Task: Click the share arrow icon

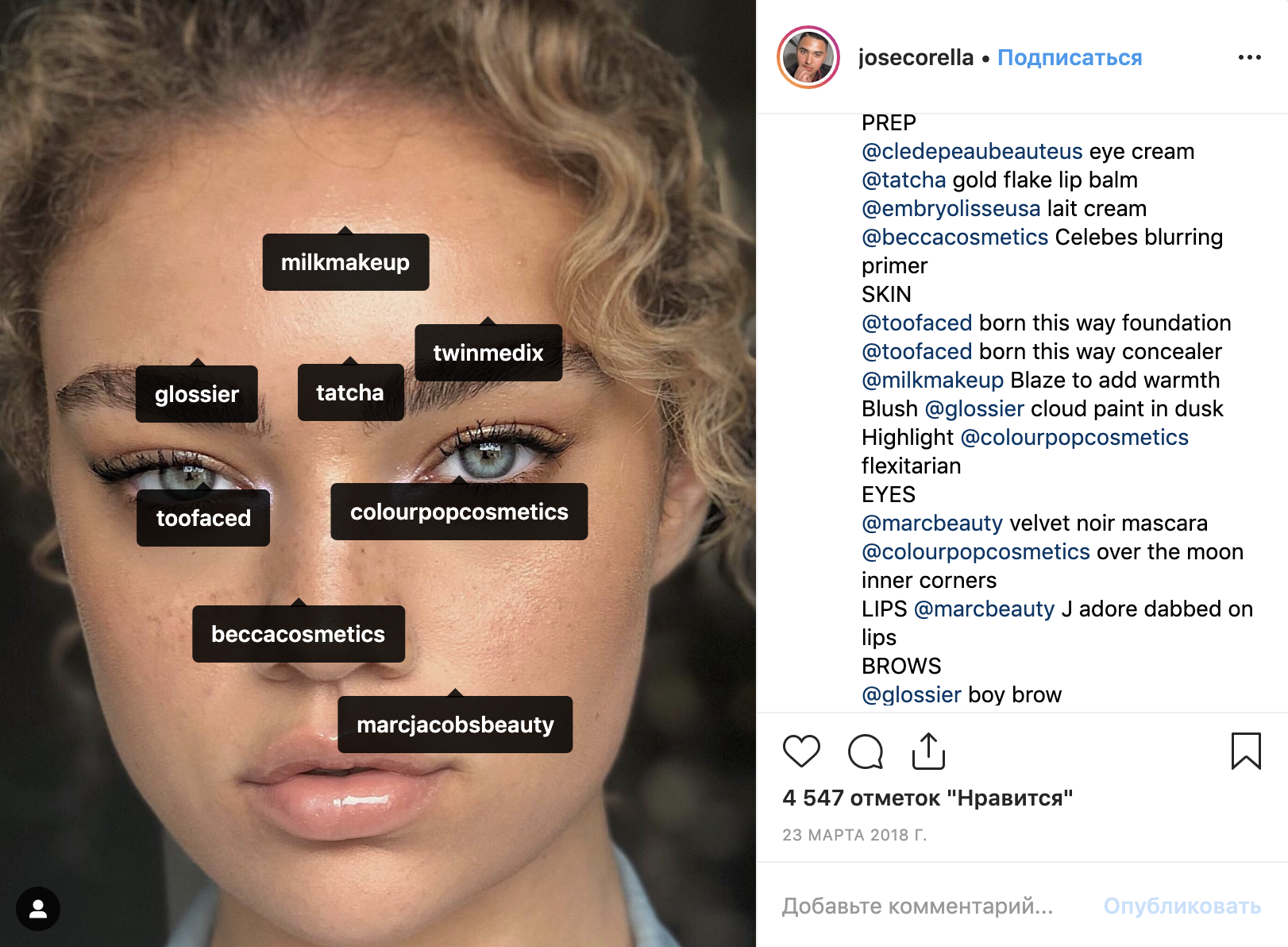Action: (x=928, y=751)
